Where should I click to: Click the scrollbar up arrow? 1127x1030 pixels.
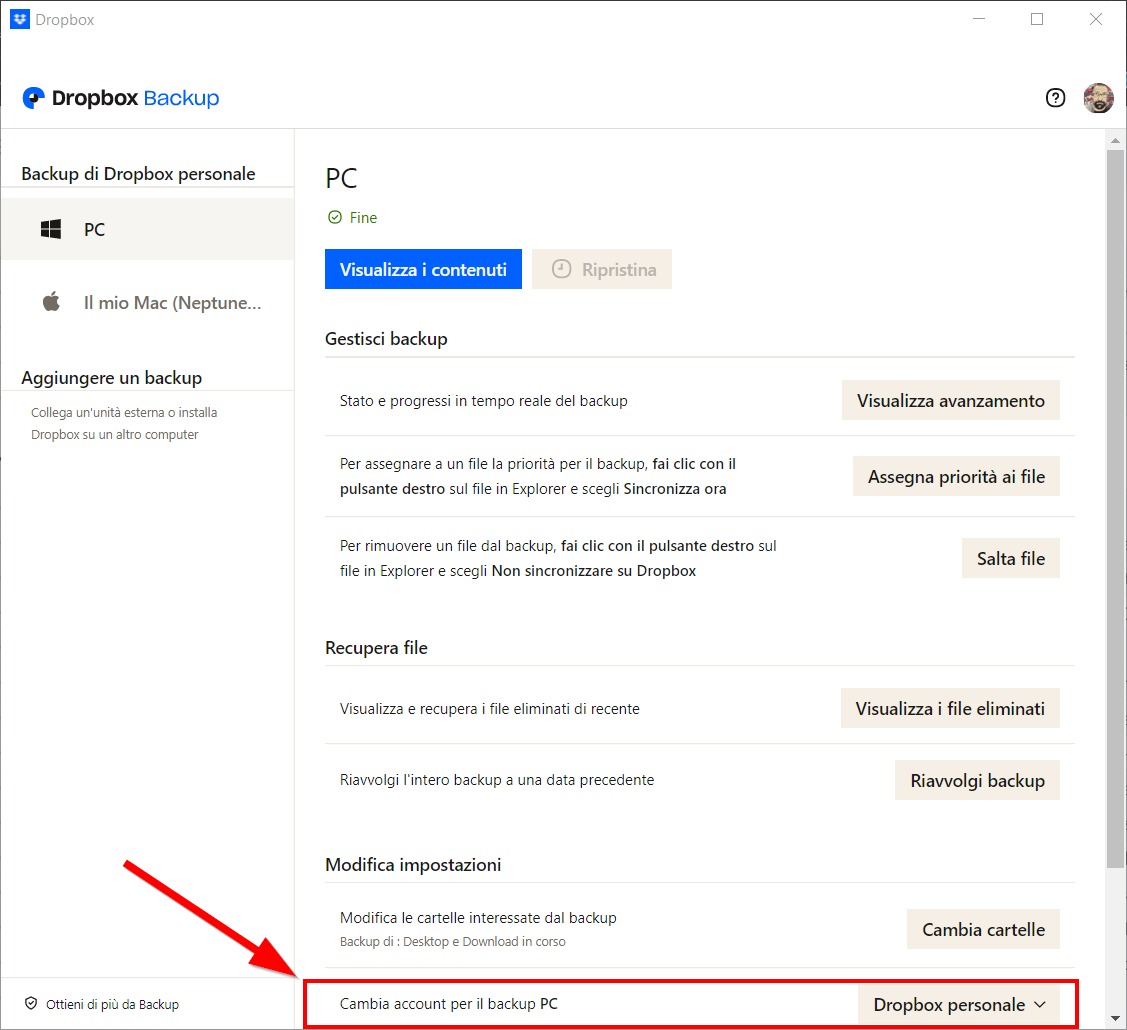1115,140
